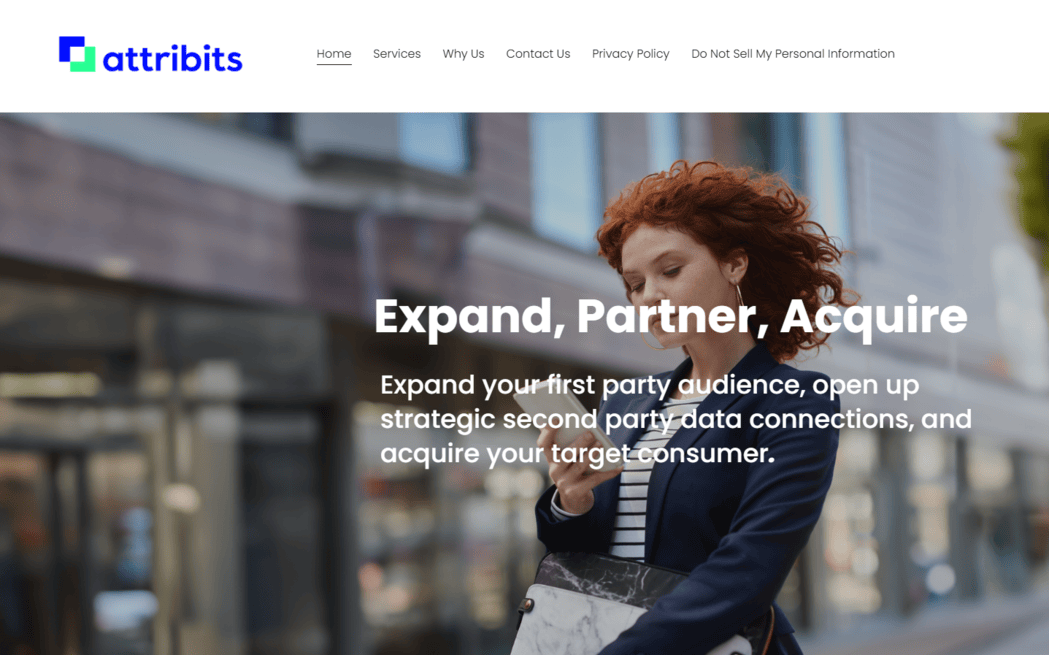Viewport: 1049px width, 655px height.
Task: Click the attribits wordmark text
Action: [x=173, y=59]
